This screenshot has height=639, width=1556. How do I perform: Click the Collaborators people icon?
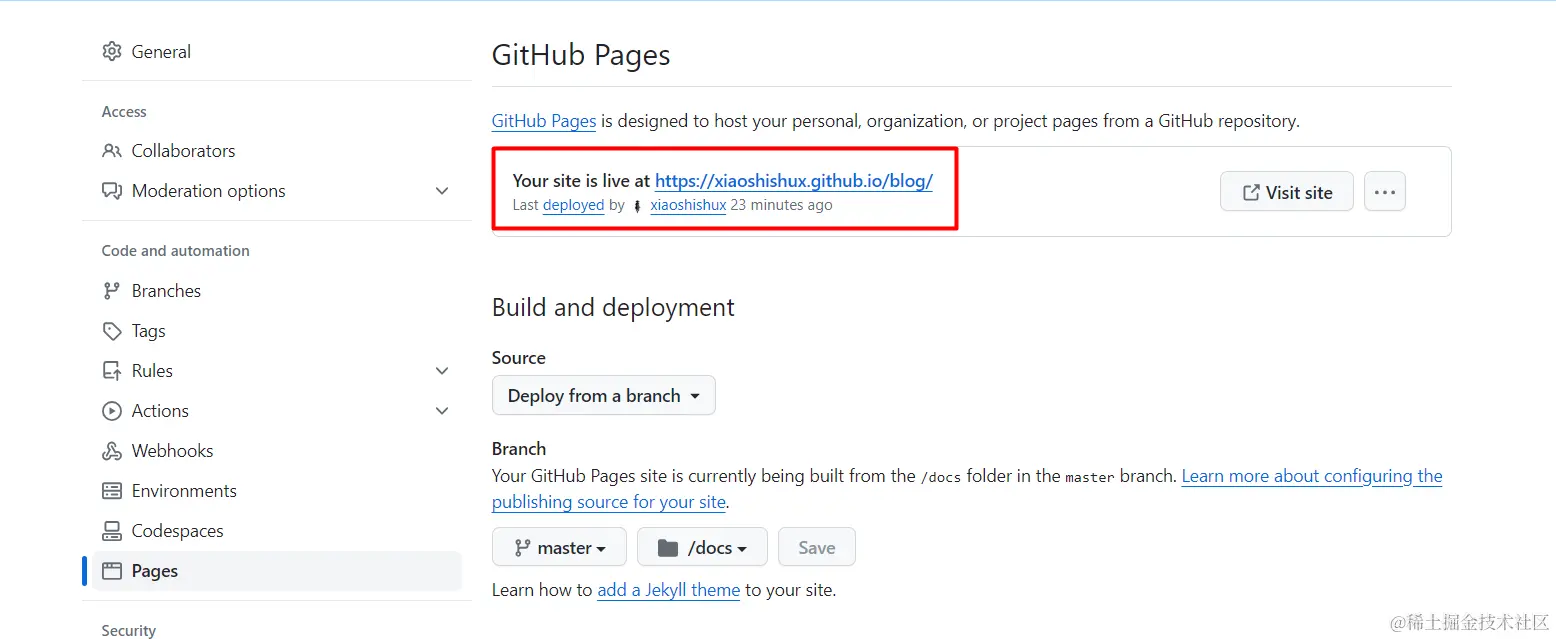click(x=112, y=151)
